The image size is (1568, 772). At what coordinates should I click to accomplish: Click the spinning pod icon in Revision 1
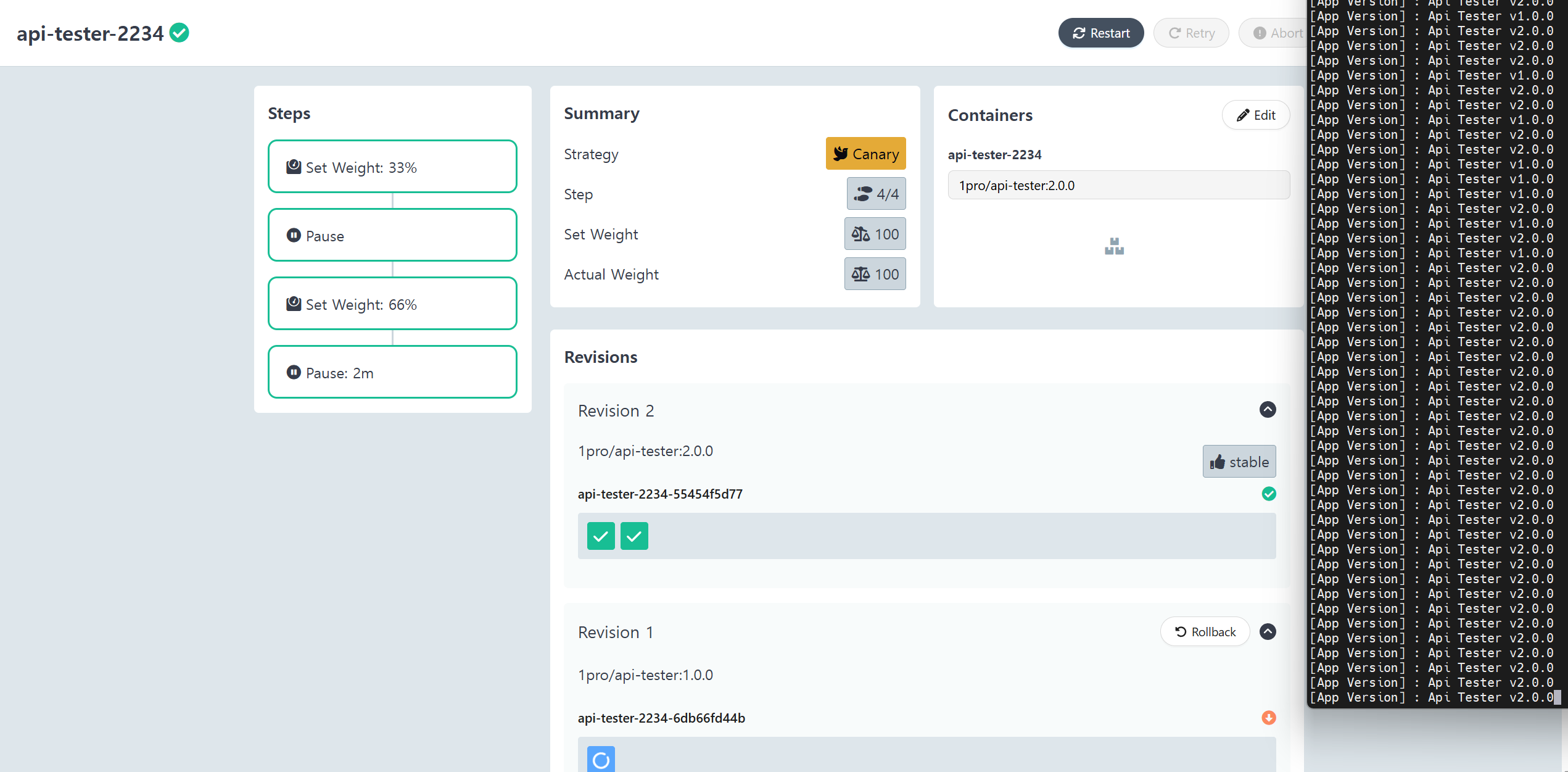pyautogui.click(x=601, y=759)
